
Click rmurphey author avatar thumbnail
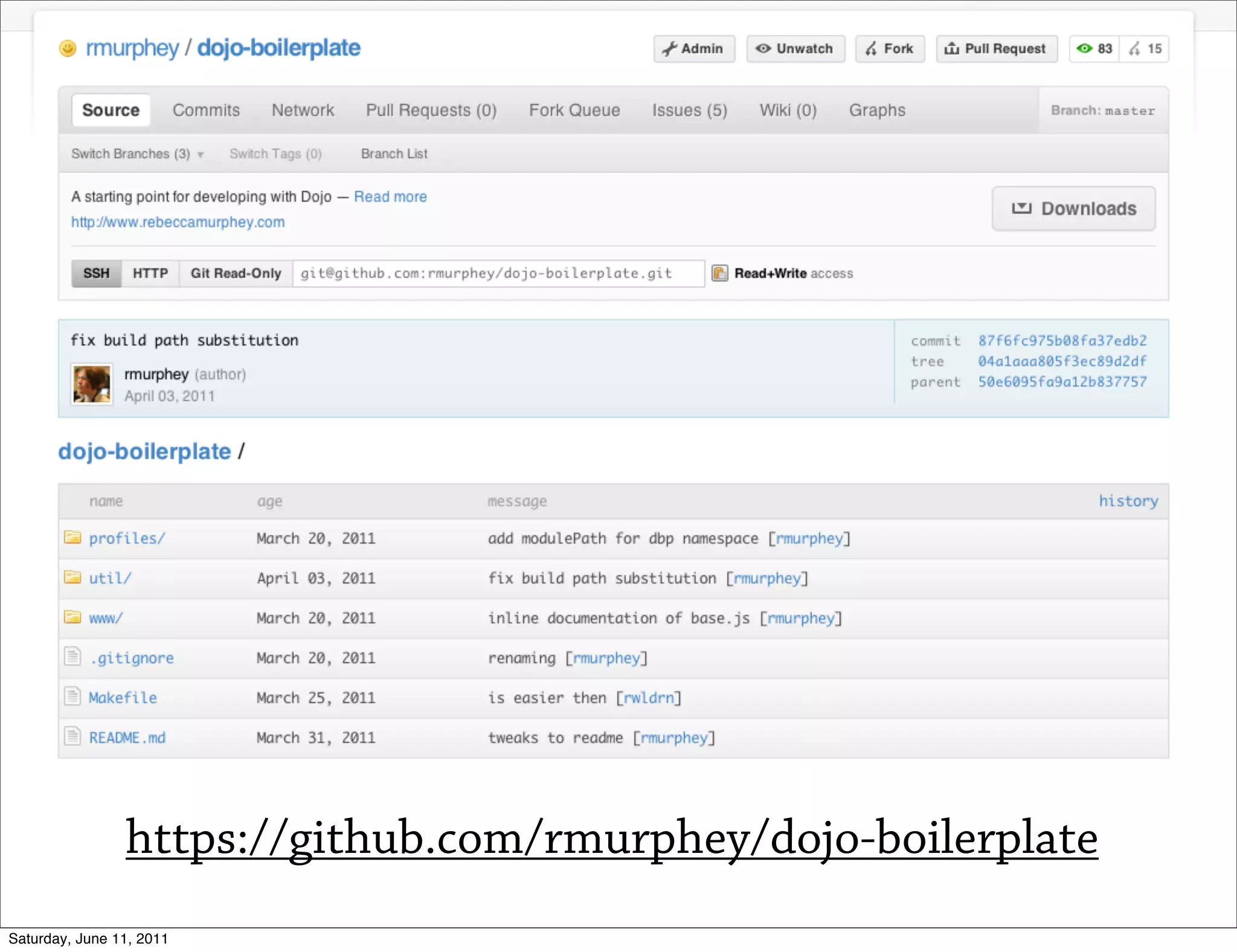coord(92,384)
